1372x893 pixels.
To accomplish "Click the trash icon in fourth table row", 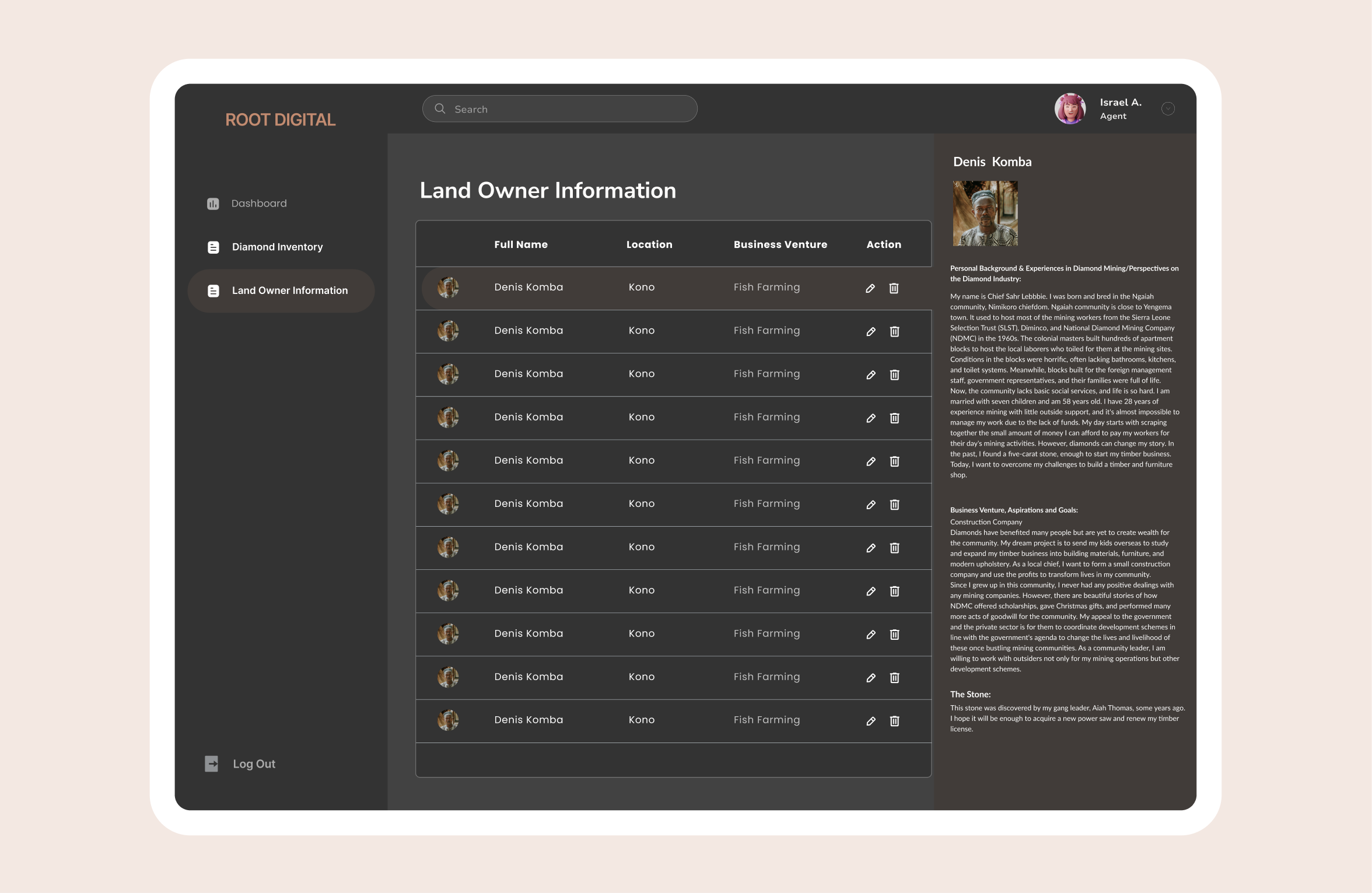I will tap(894, 418).
